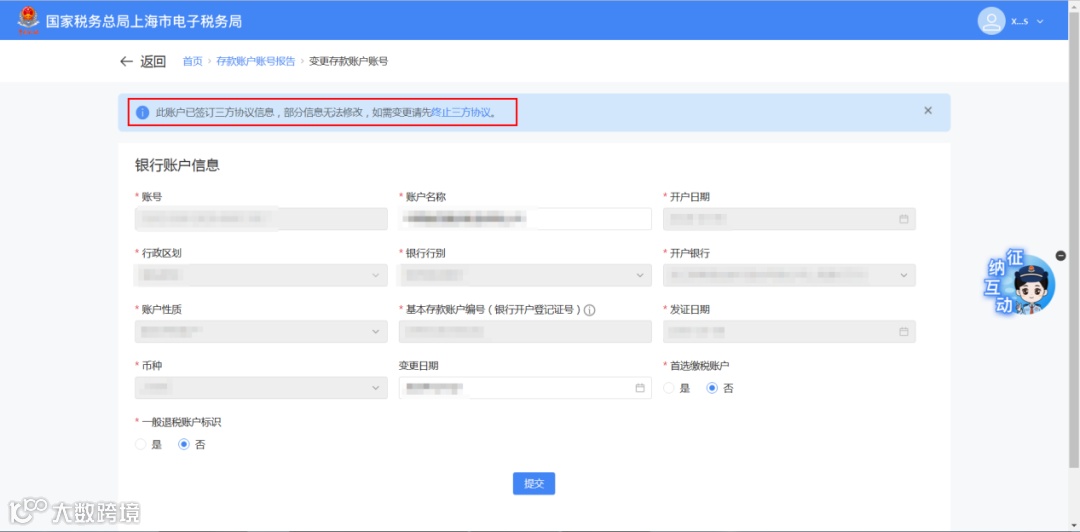Image resolution: width=1080 pixels, height=532 pixels.
Task: Go to 首页 breadcrumb
Action: (192, 61)
